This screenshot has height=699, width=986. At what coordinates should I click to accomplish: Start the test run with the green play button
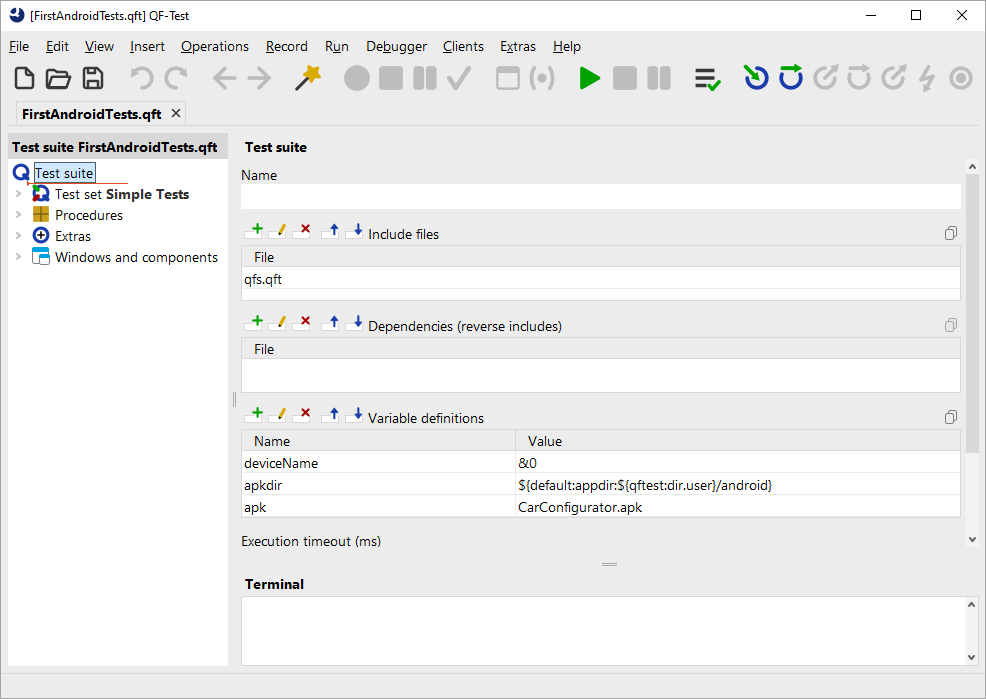pos(590,79)
